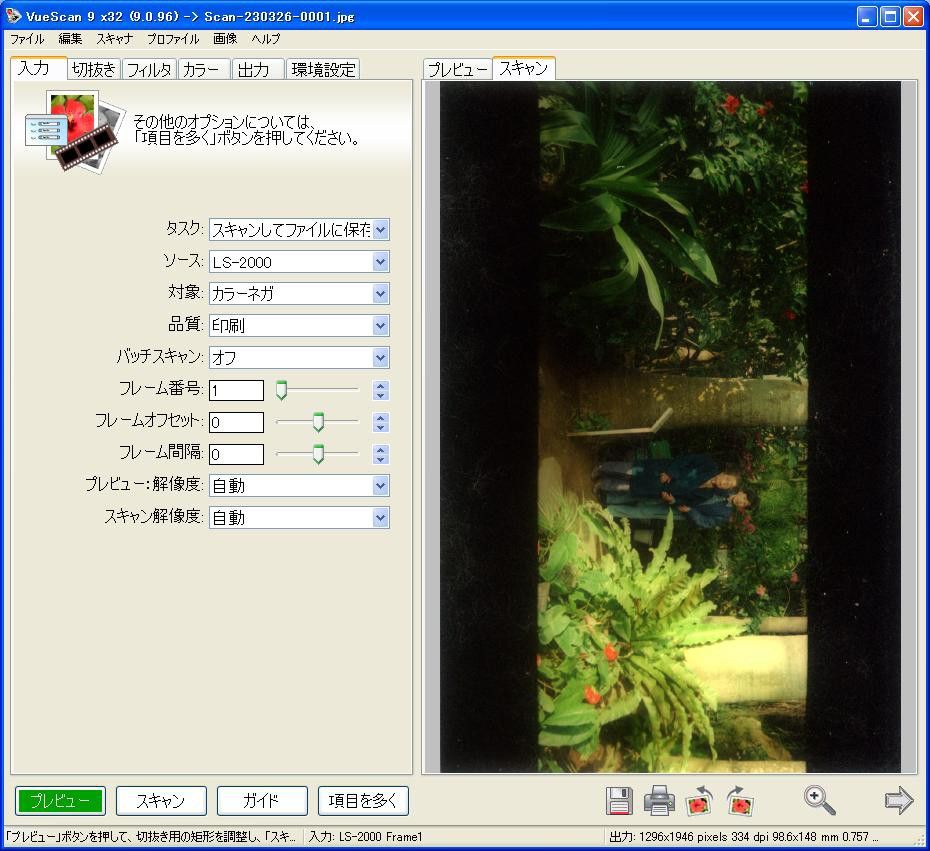Click the フレーム番号 spinner arrows

pyautogui.click(x=381, y=390)
